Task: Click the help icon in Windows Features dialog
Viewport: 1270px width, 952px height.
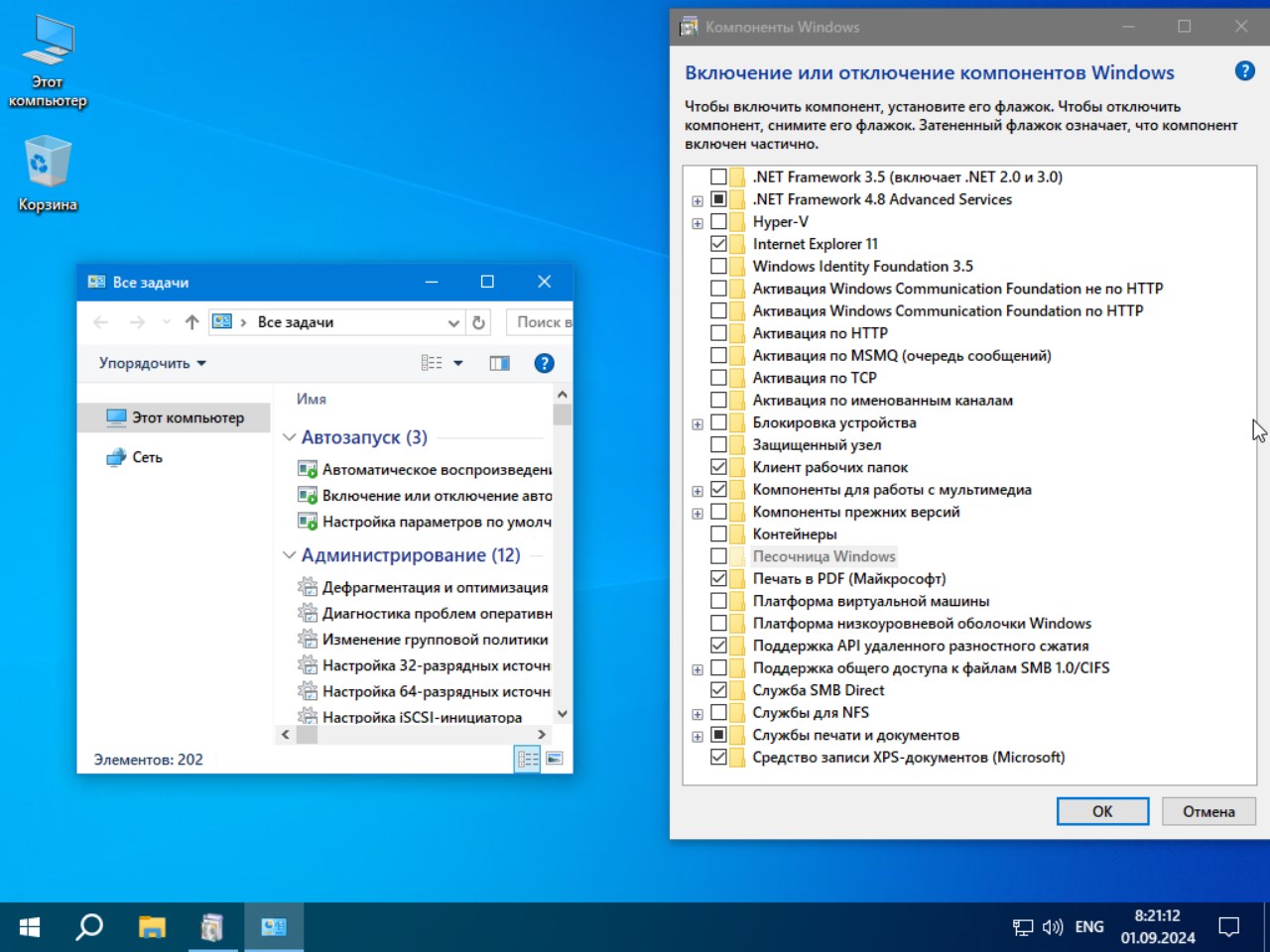Action: coord(1244,71)
